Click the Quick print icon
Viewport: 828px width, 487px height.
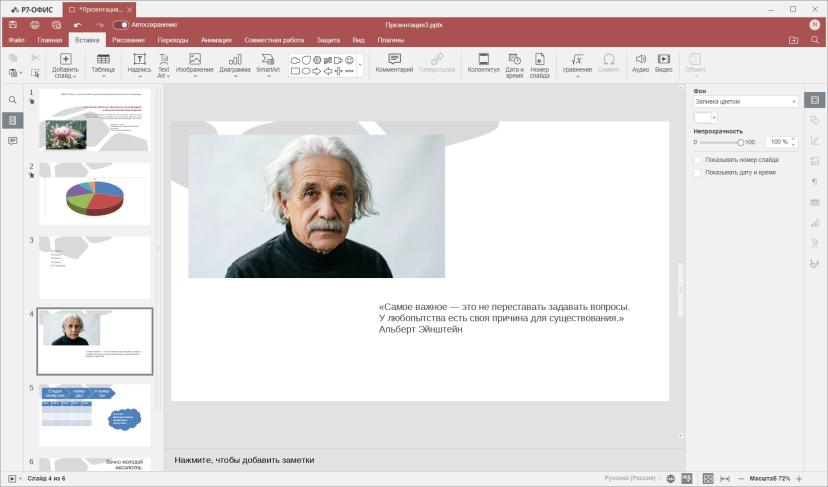[x=57, y=25]
